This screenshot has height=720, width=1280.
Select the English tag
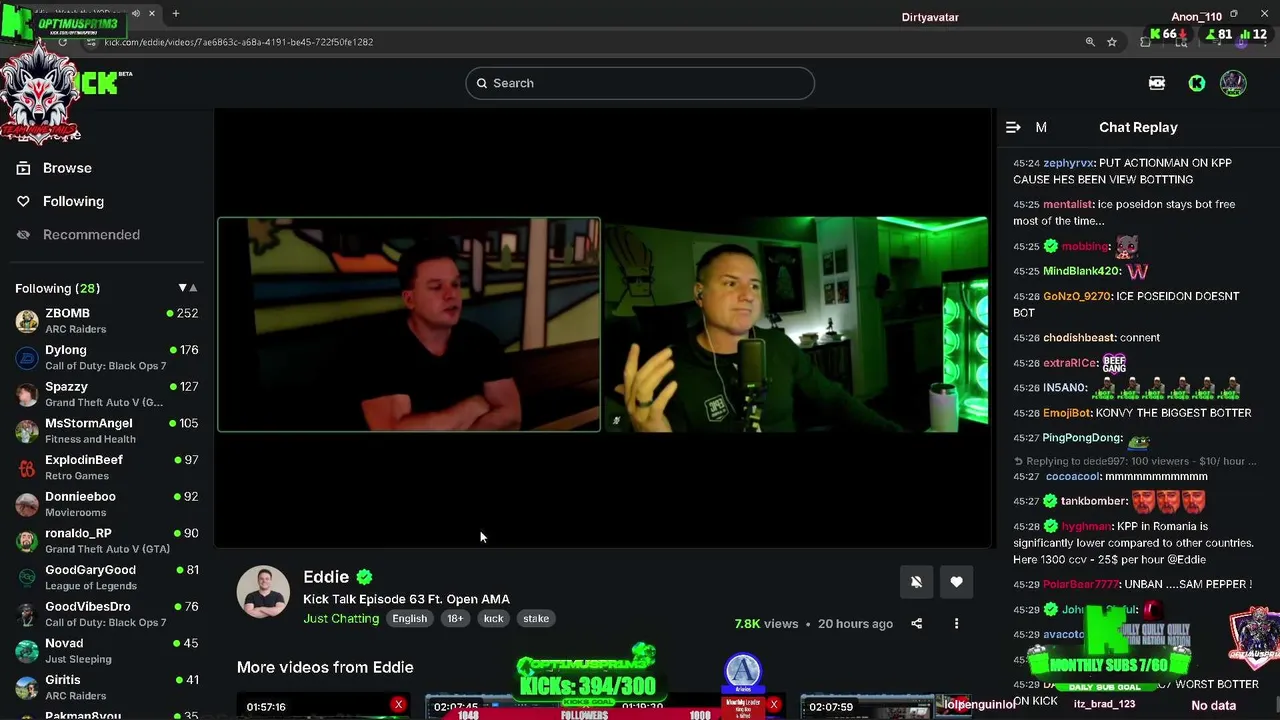click(409, 618)
